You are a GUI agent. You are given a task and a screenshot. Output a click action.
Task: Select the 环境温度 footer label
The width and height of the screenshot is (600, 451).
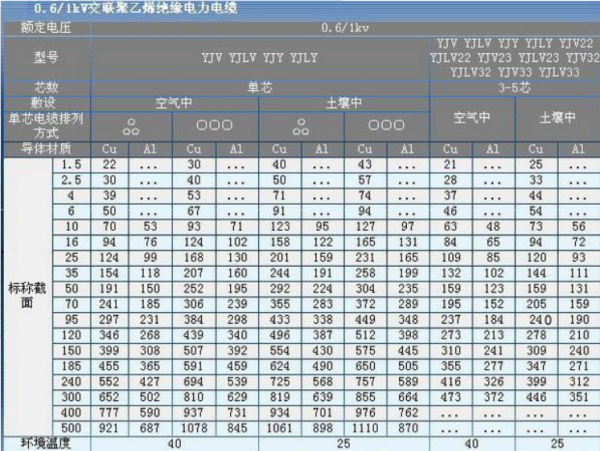point(46,444)
